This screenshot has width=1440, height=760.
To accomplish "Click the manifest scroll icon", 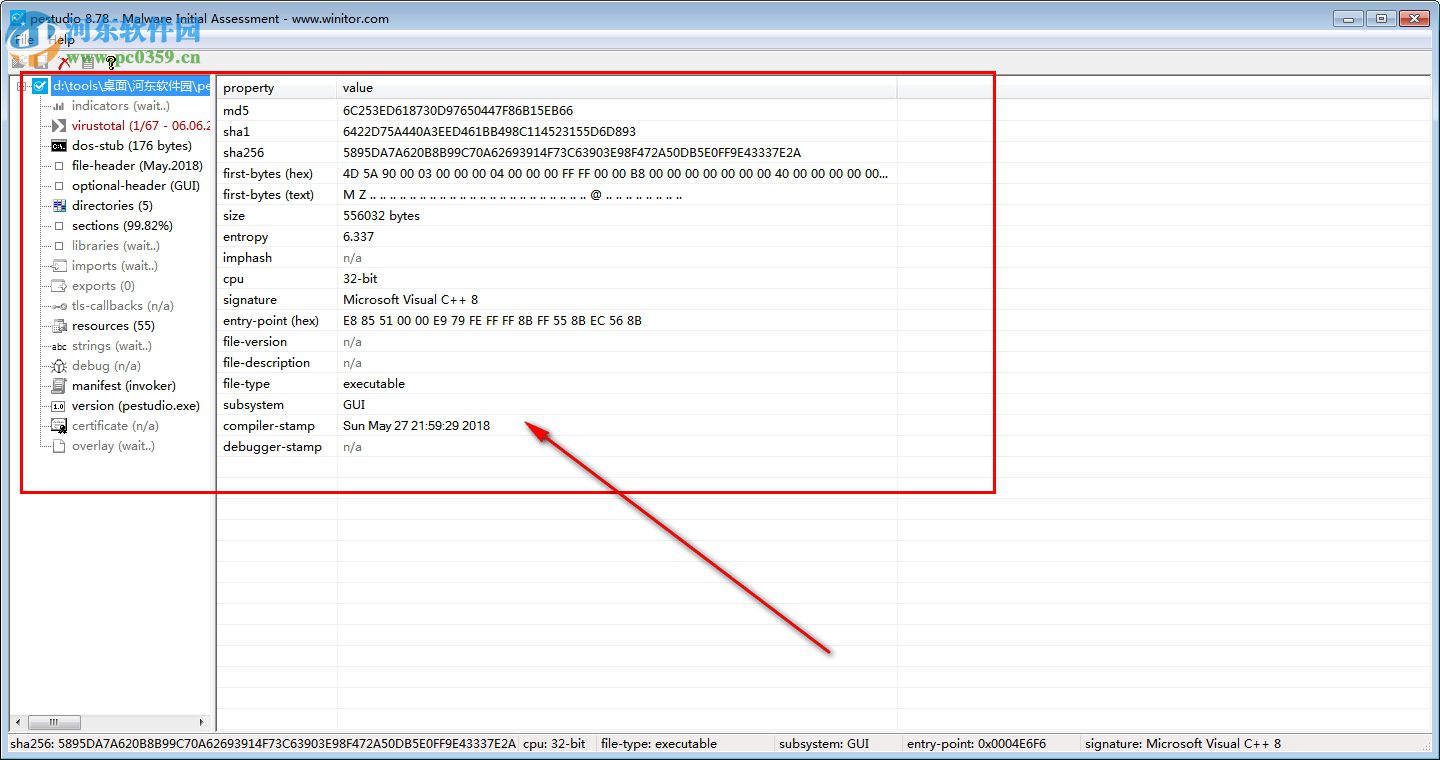I will click(58, 386).
